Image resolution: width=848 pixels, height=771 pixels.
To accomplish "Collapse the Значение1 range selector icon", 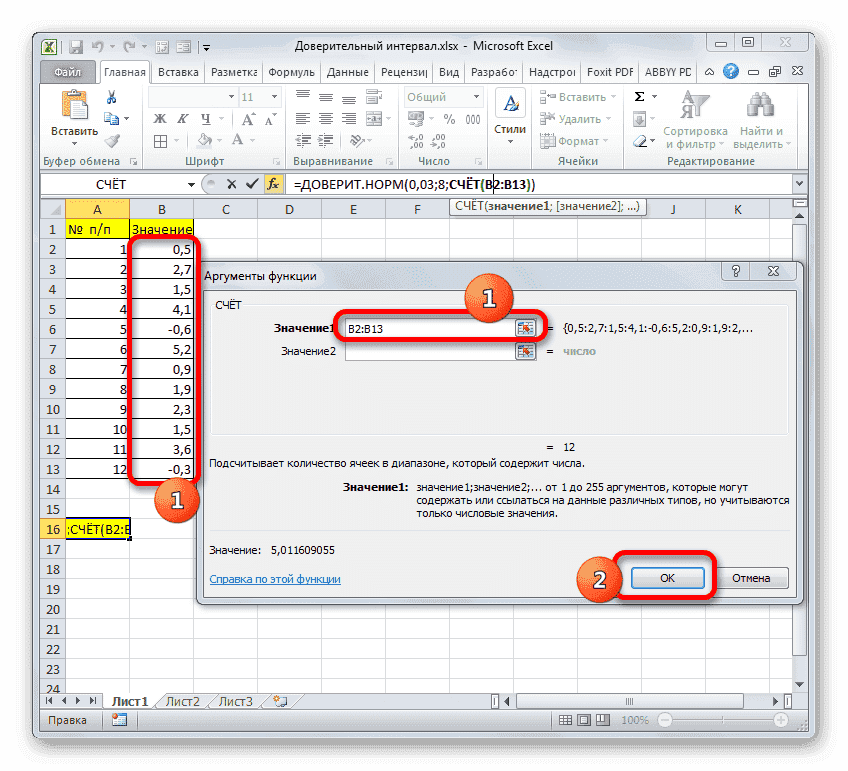I will click(x=525, y=326).
